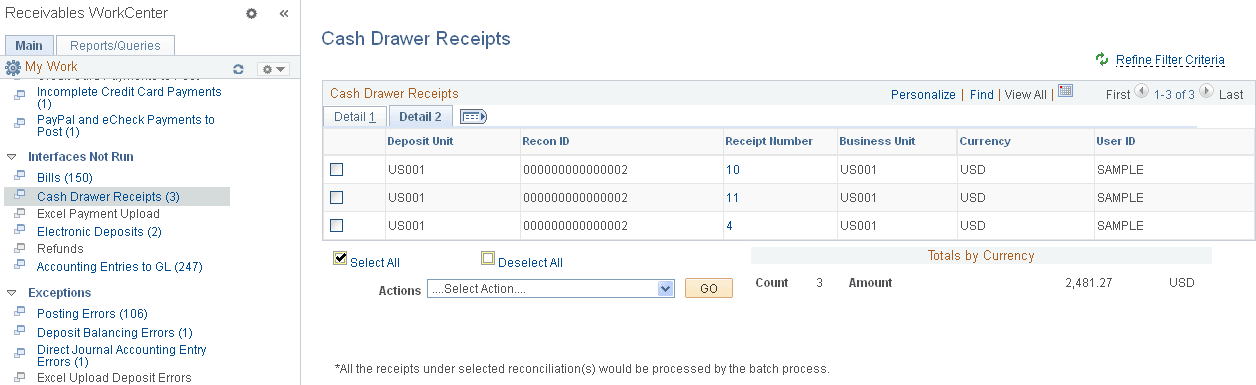The width and height of the screenshot is (1256, 385).
Task: Click the GO button
Action: (x=709, y=288)
